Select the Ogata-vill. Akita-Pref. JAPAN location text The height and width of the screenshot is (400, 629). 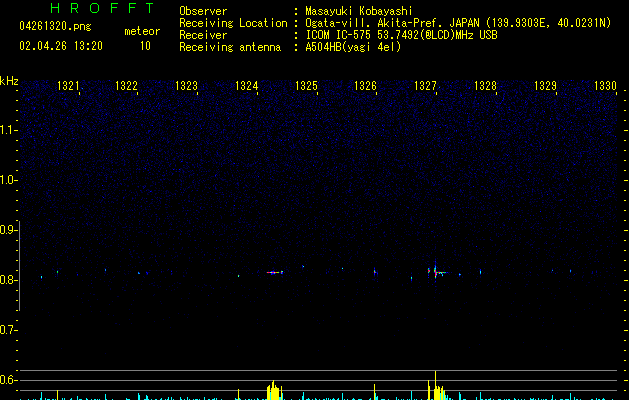[x=458, y=23]
